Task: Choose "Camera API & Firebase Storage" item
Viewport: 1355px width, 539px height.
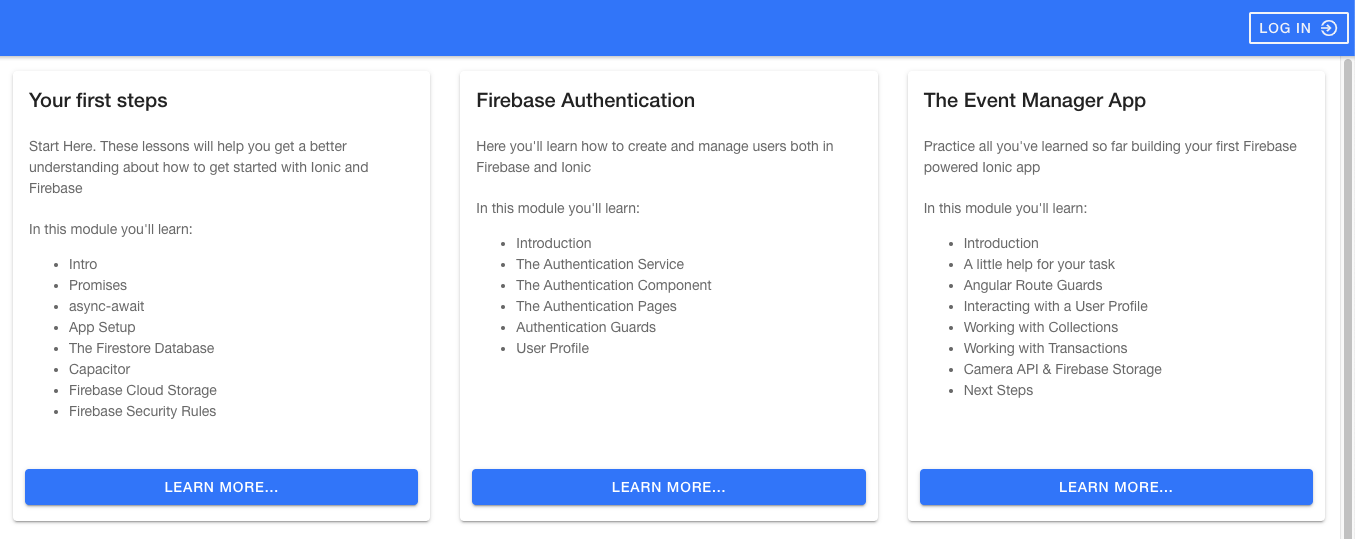Action: 1062,369
